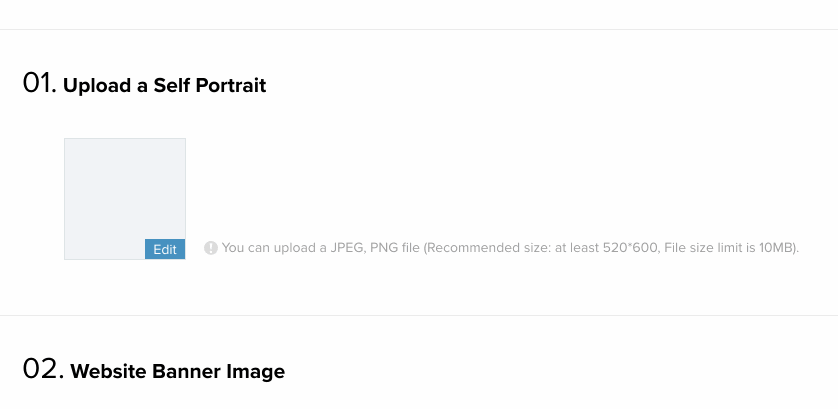Click the top-left corner of the portrait box
838x409 pixels.
(67, 141)
